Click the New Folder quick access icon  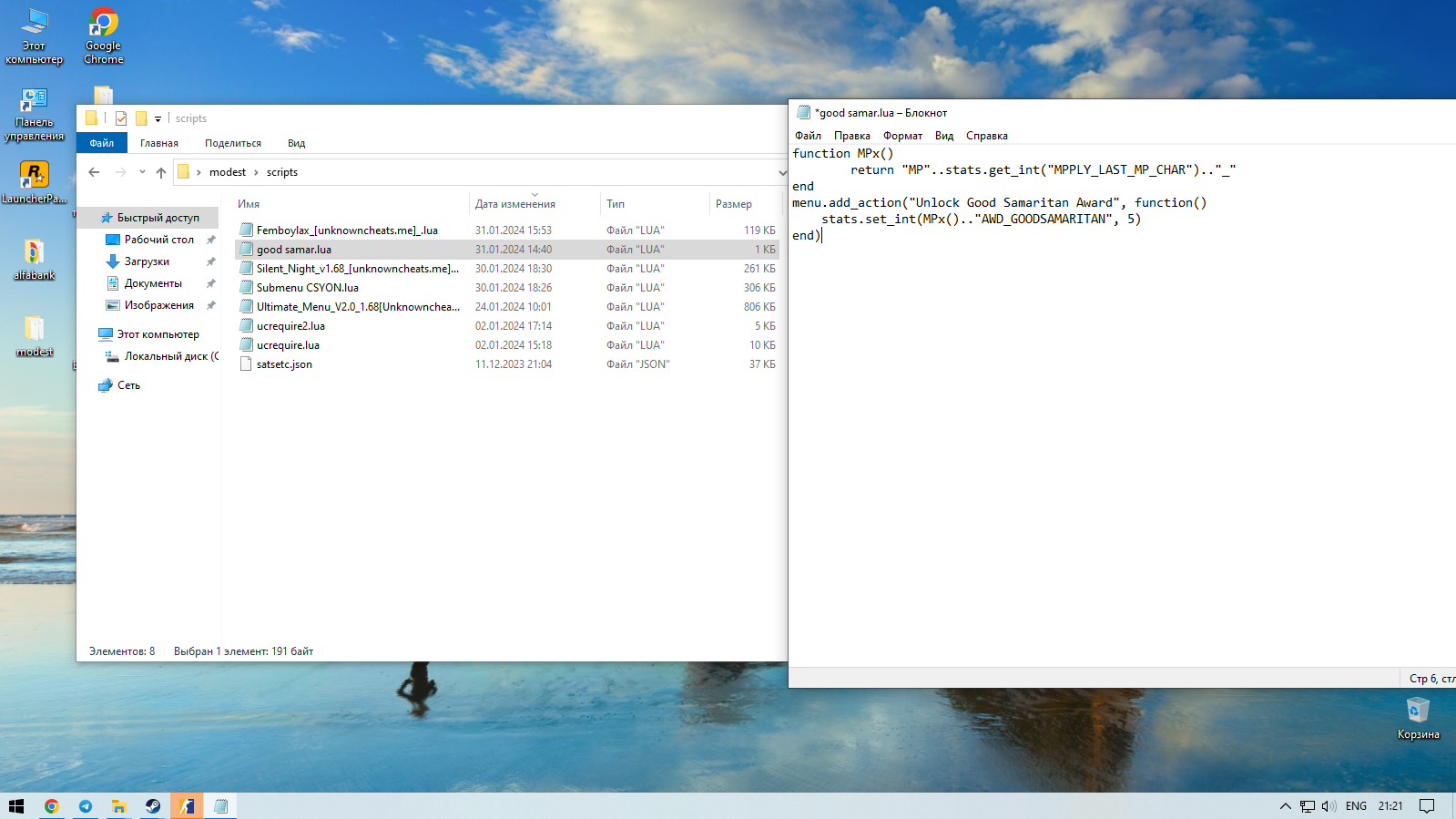[141, 118]
